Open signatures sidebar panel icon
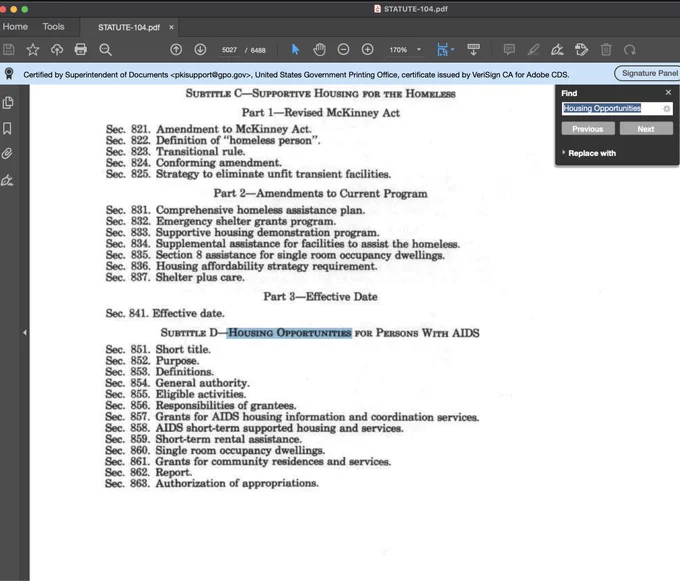 (x=7, y=180)
